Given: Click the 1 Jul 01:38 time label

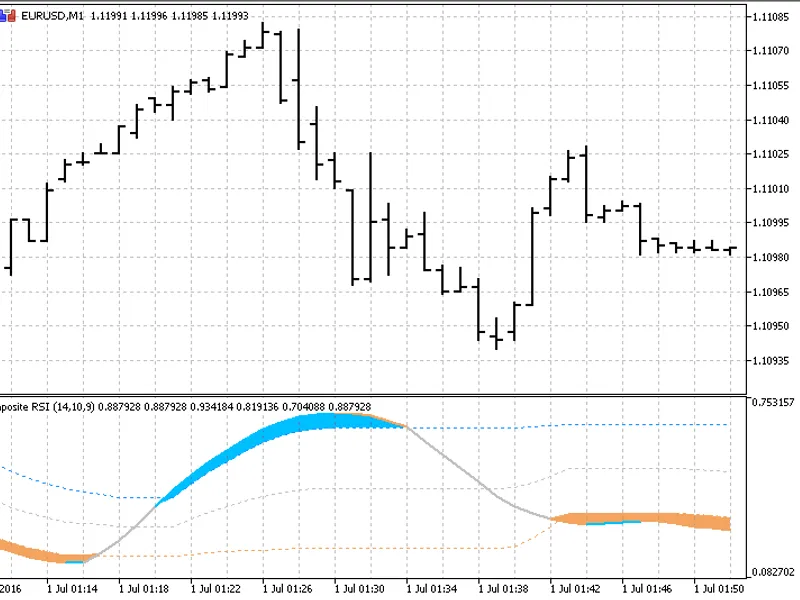Looking at the screenshot, I should [x=504, y=589].
